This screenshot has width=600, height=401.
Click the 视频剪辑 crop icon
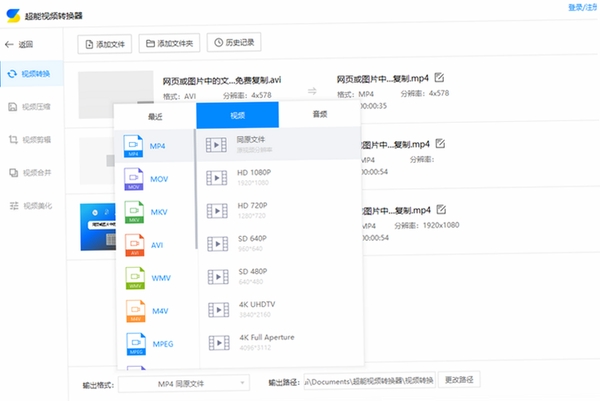(13, 140)
